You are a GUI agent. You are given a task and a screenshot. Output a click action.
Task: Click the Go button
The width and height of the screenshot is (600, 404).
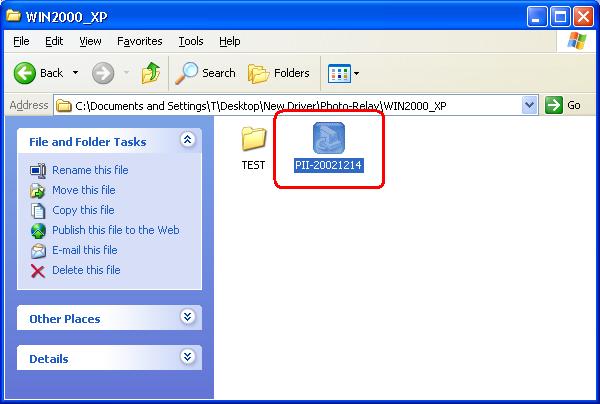(x=563, y=105)
